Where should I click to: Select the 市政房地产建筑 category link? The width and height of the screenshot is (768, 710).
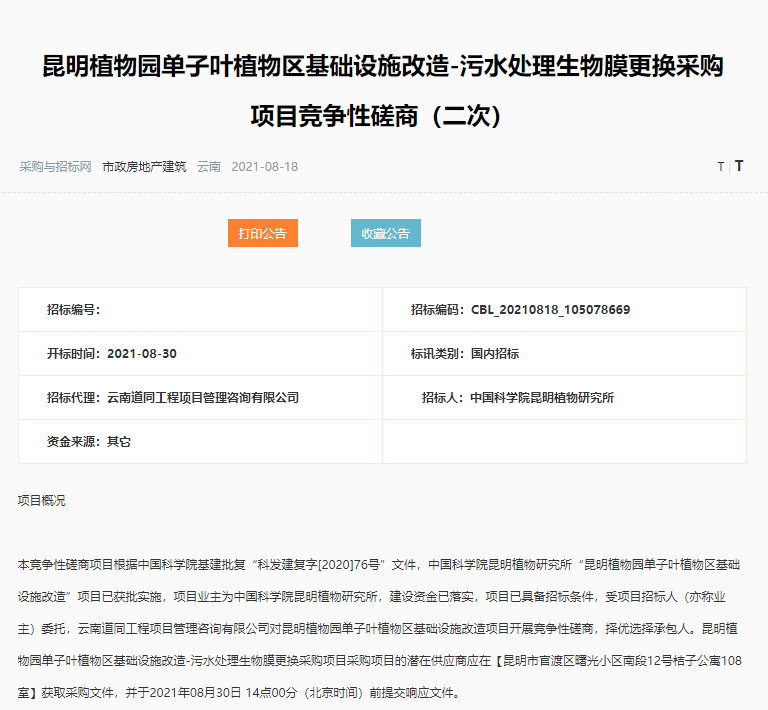pyautogui.click(x=144, y=167)
